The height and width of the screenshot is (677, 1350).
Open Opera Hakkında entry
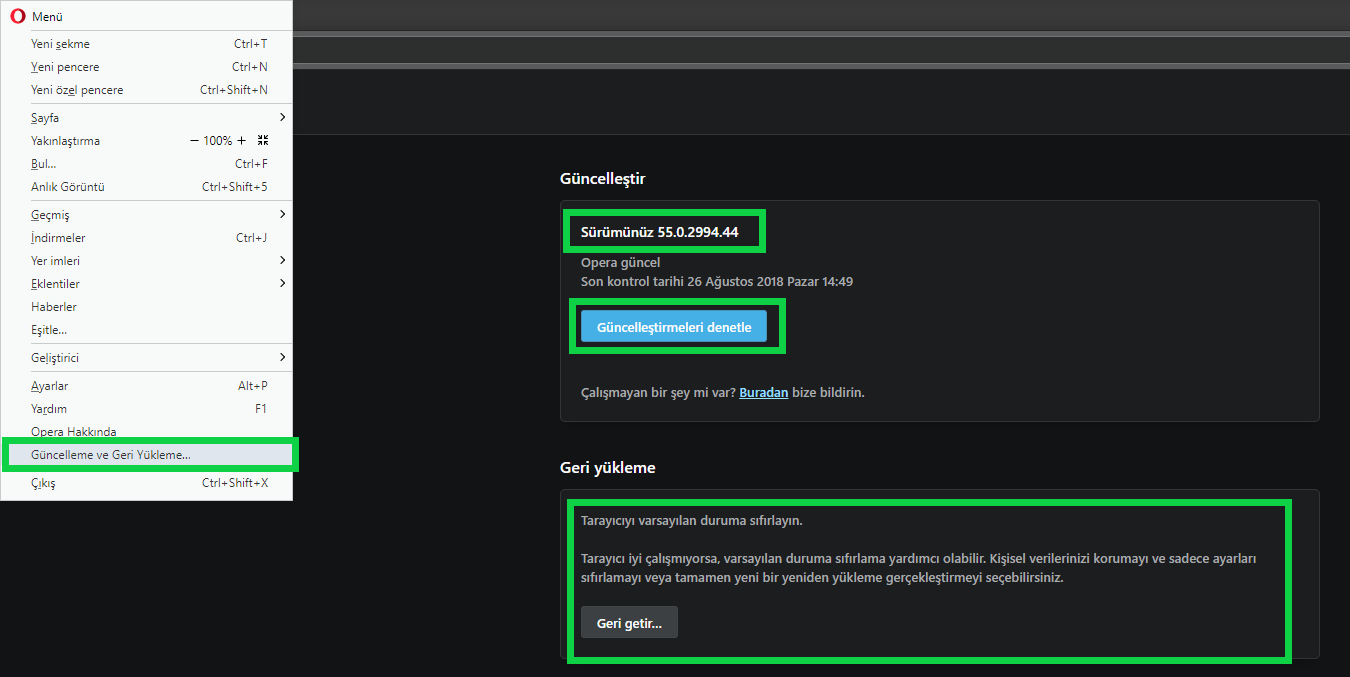coord(146,432)
